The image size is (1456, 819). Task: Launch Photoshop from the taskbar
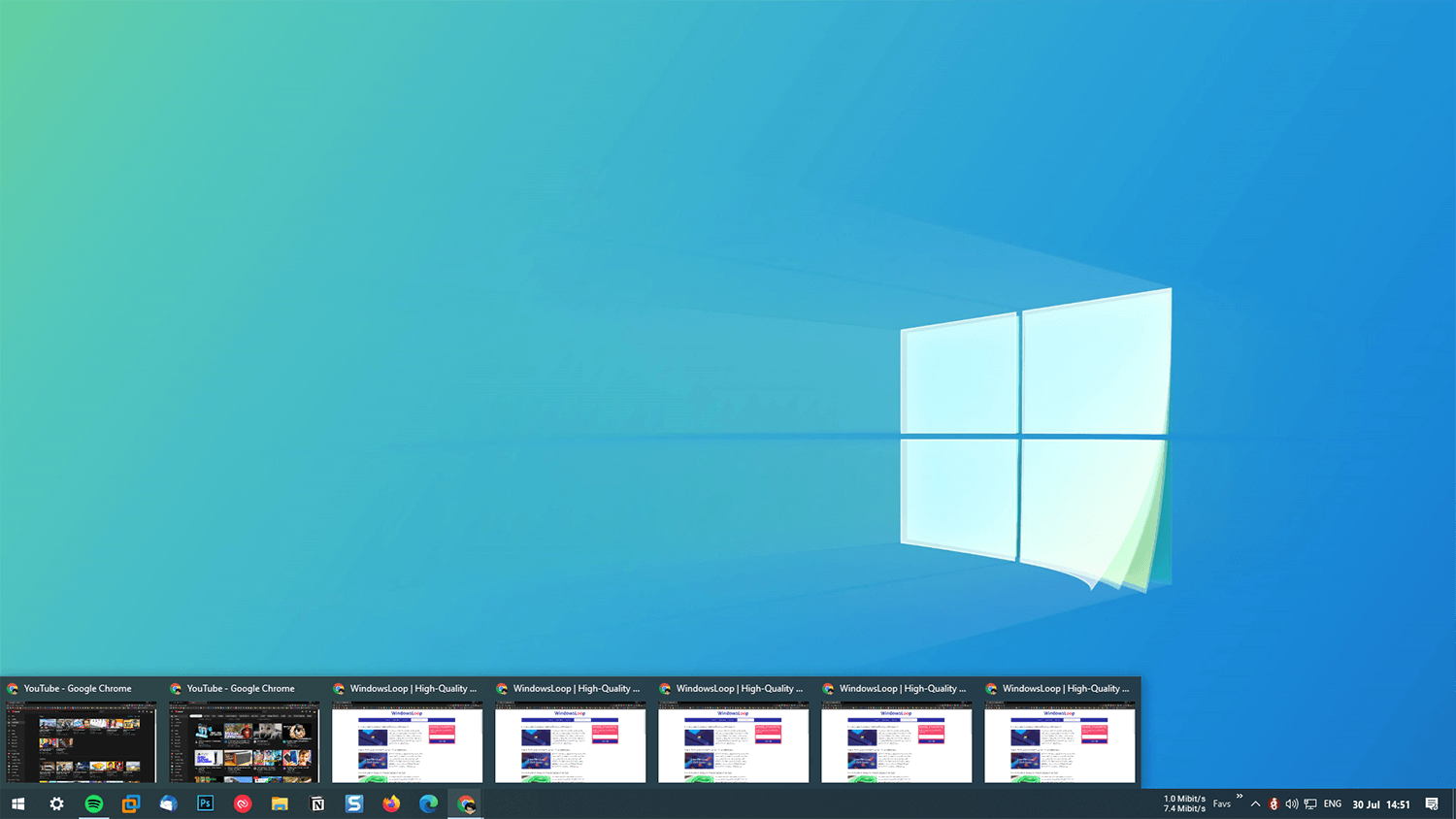click(x=205, y=803)
